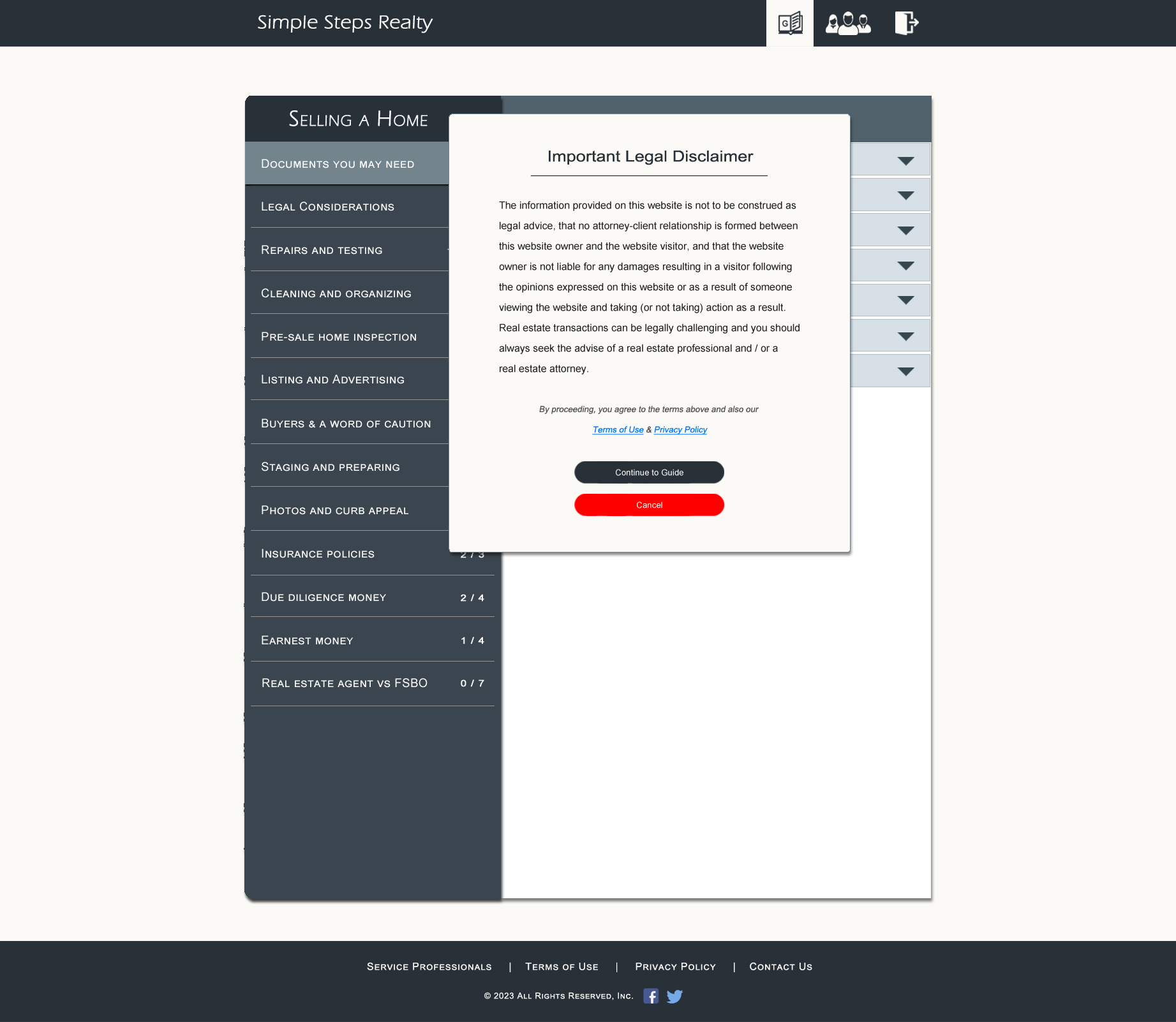The image size is (1176, 1022).
Task: Click the service professionals people icon
Action: pos(848,24)
